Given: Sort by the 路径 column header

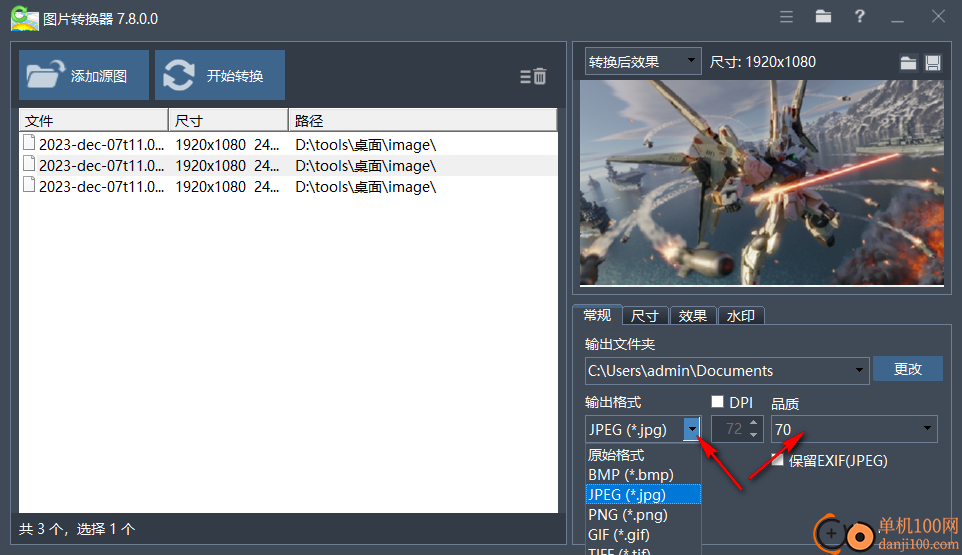Looking at the screenshot, I should click(423, 120).
